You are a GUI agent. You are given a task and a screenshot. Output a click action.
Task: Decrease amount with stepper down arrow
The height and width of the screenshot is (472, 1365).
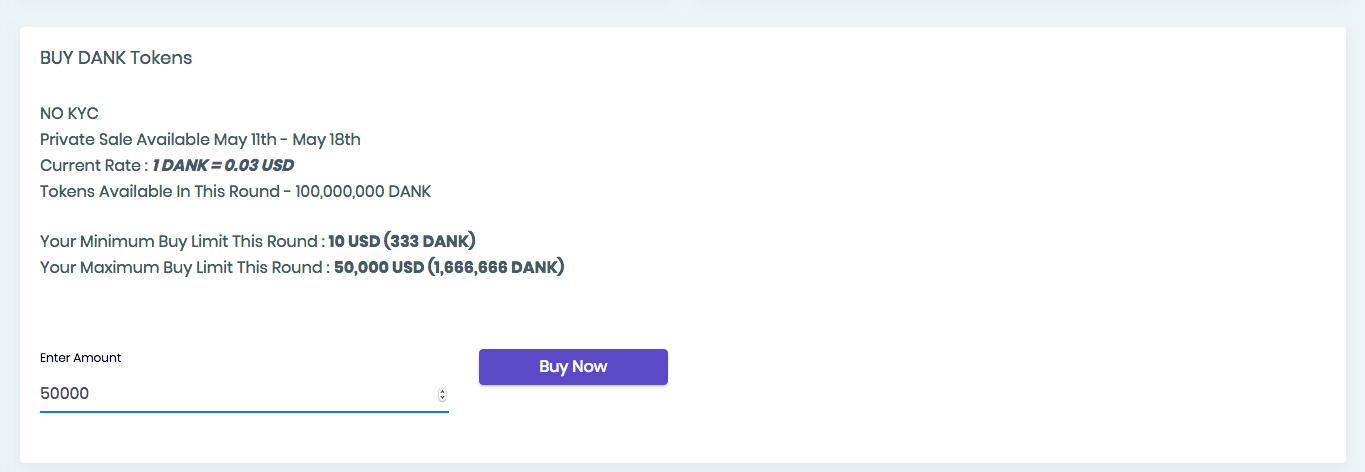click(x=442, y=399)
